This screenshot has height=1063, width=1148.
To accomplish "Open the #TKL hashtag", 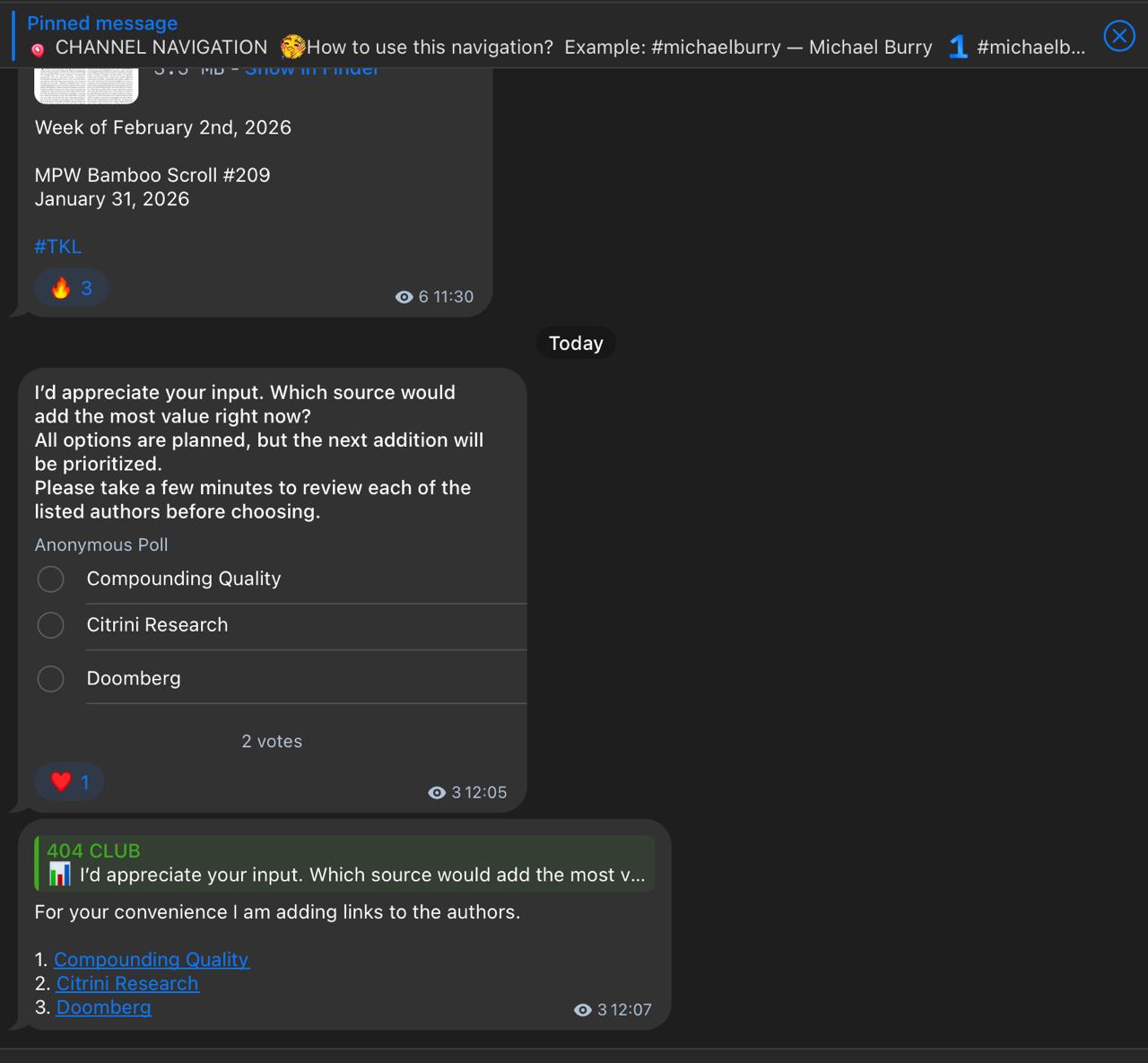I will [x=57, y=247].
